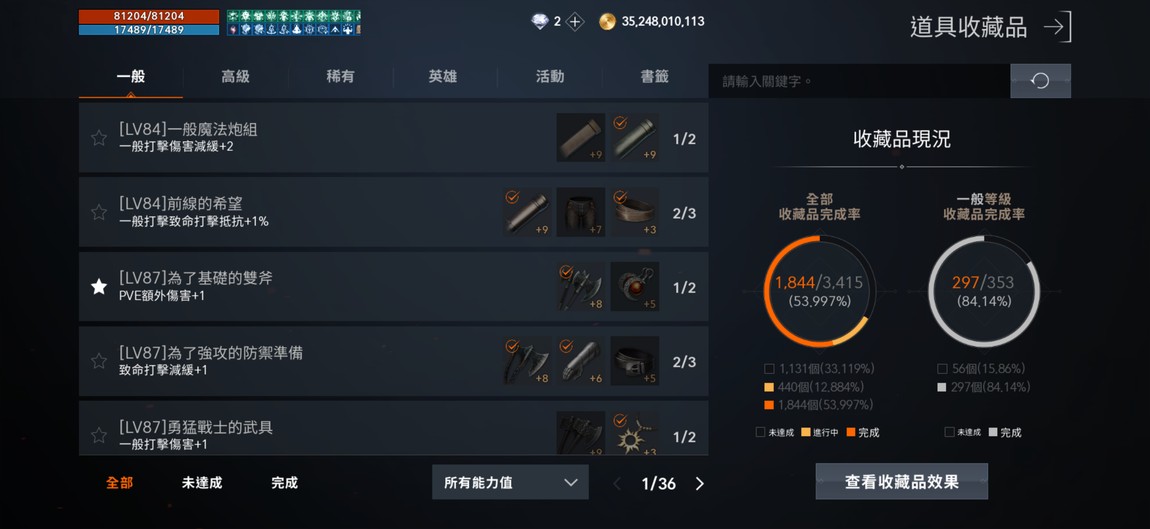This screenshot has height=529, width=1150.
Task: Toggle bookmark star for 前線的希望
Action: tap(99, 212)
